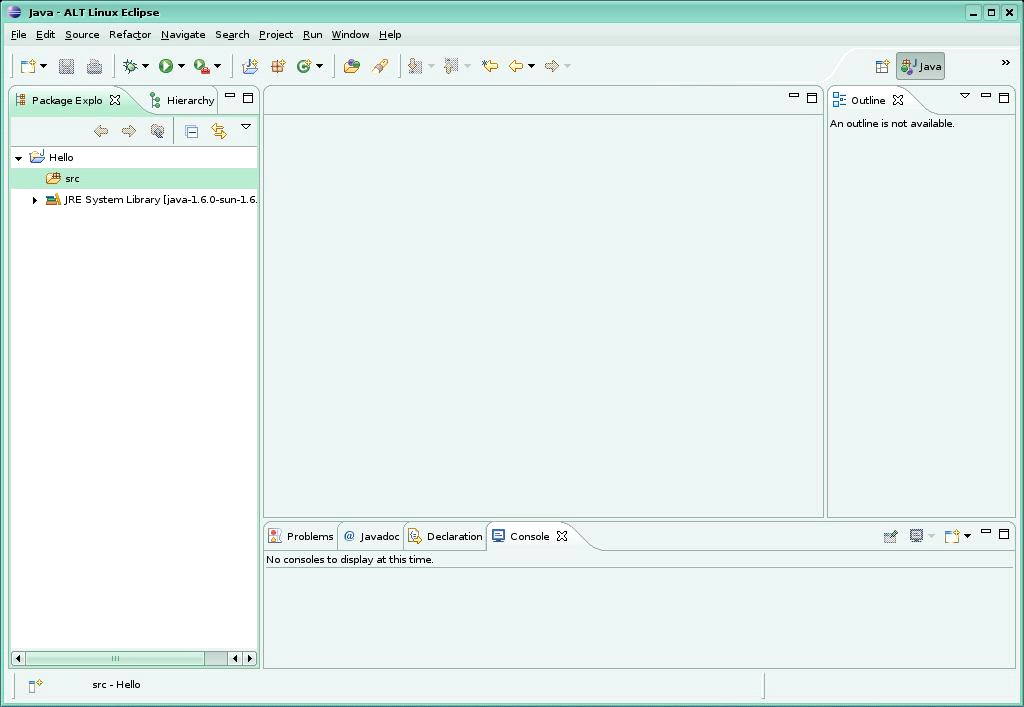
Task: Click the Print toolbar icon
Action: [95, 66]
